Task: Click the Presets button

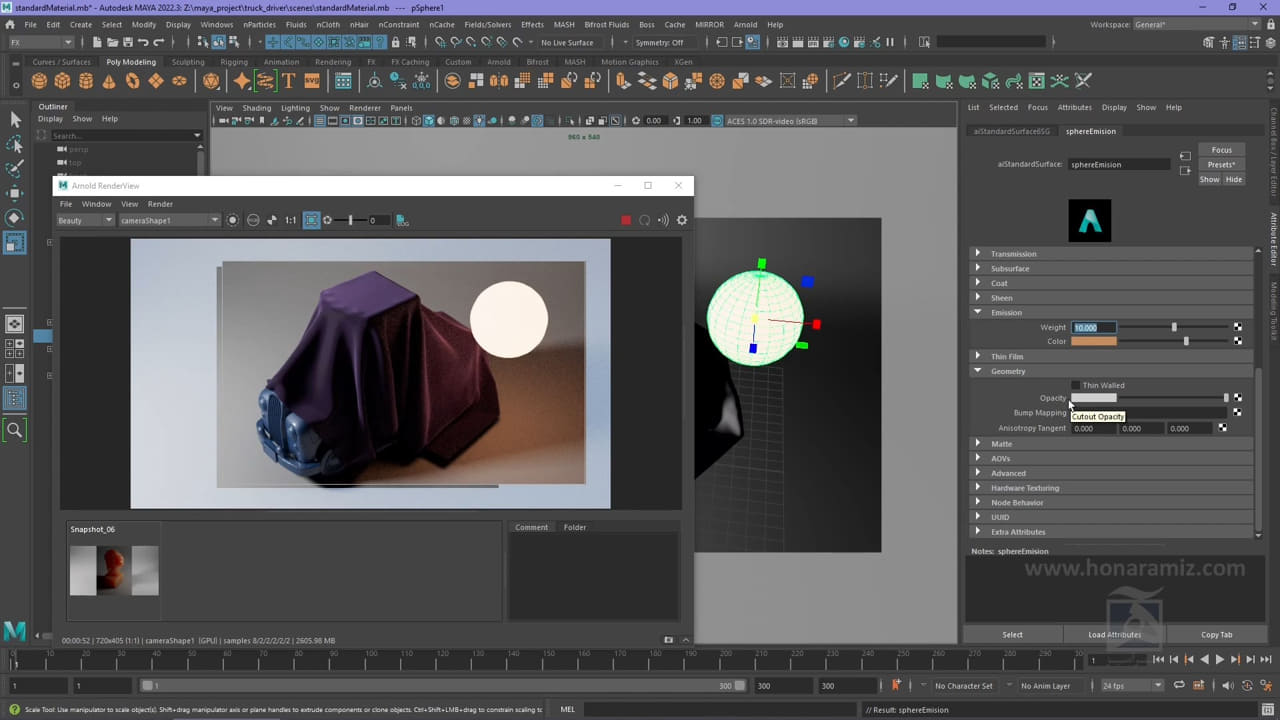Action: [1221, 164]
